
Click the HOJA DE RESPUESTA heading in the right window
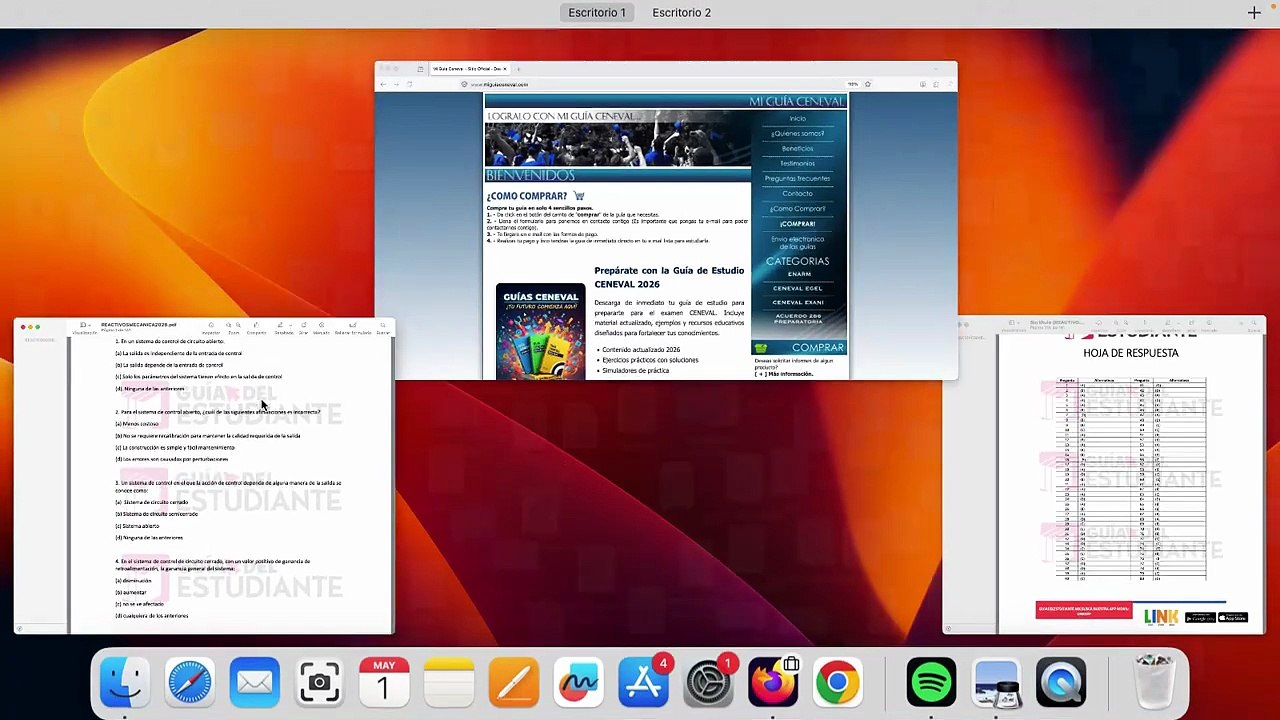click(x=1131, y=353)
